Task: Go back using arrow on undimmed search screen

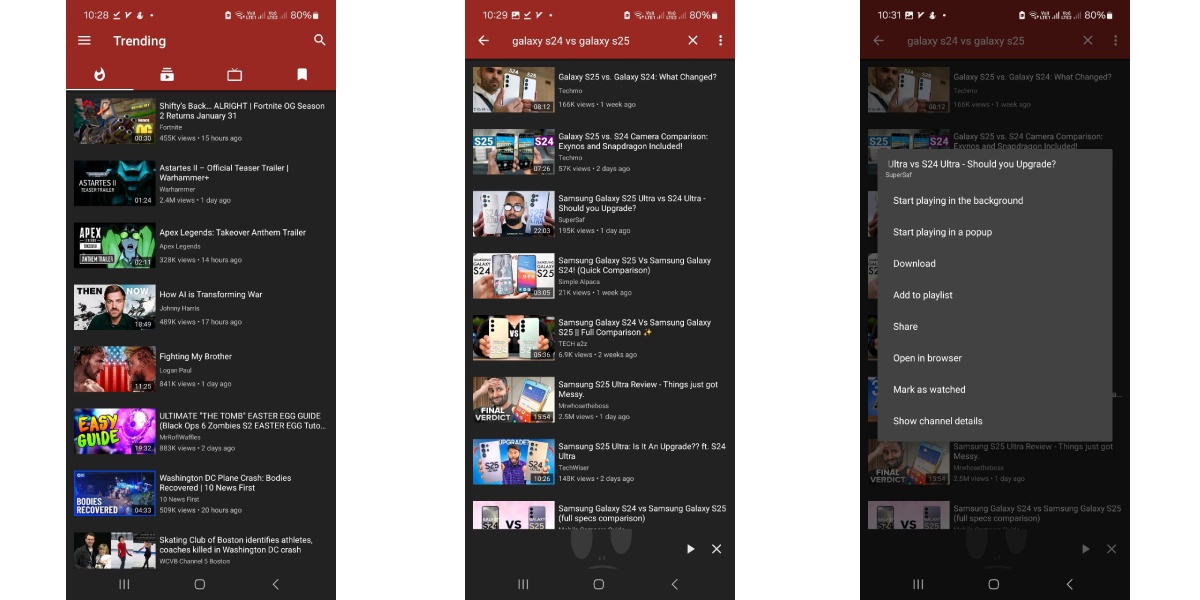Action: coord(484,41)
